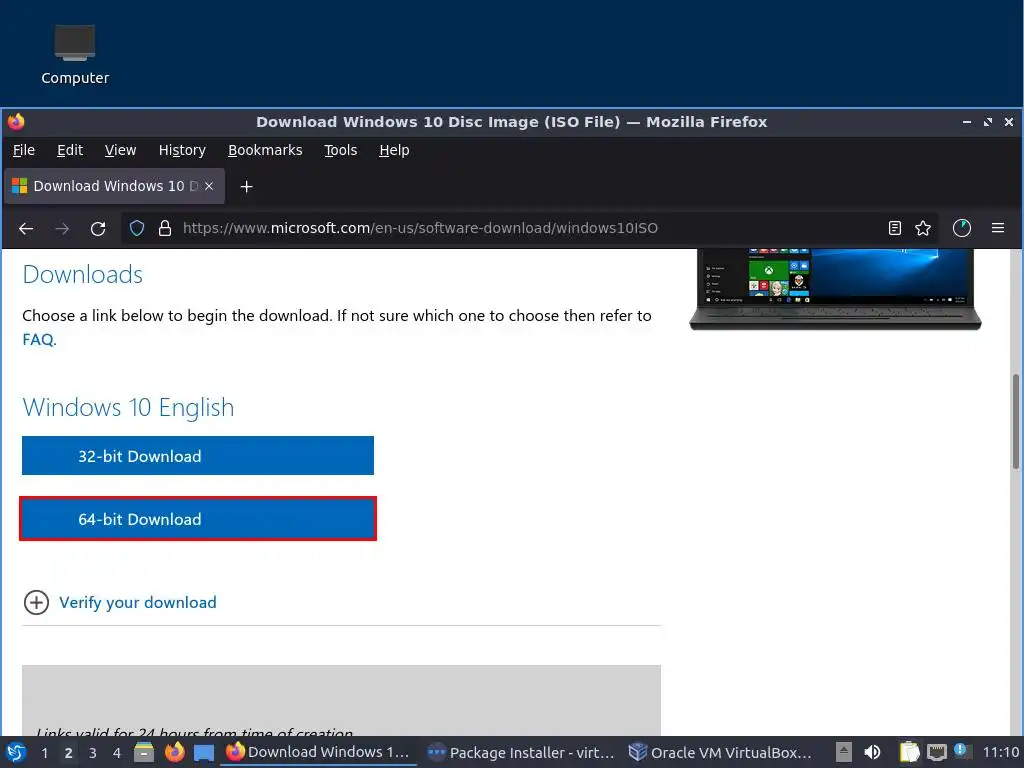Viewport: 1024px width, 768px height.
Task: Launch Firefox from taskbar quick launch
Action: (174, 753)
